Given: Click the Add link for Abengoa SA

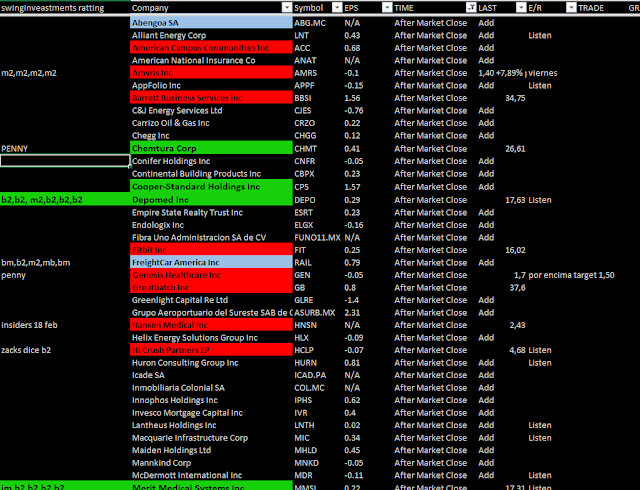Looking at the screenshot, I should click(486, 23).
